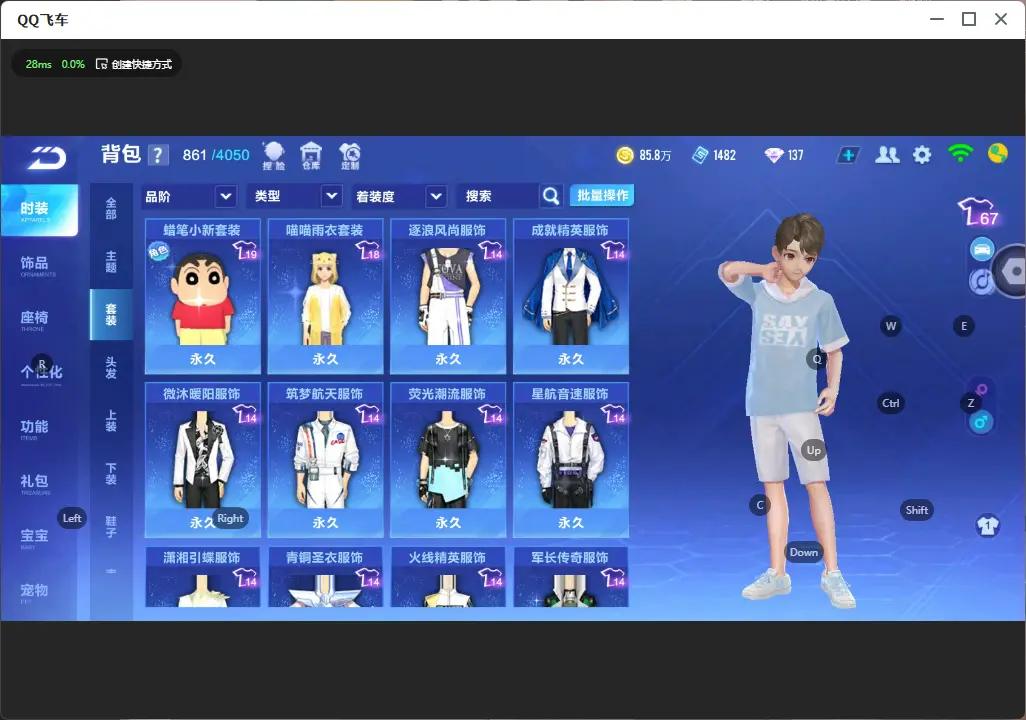Select the 头发 hair subcategory
The image size is (1026, 720).
click(111, 368)
